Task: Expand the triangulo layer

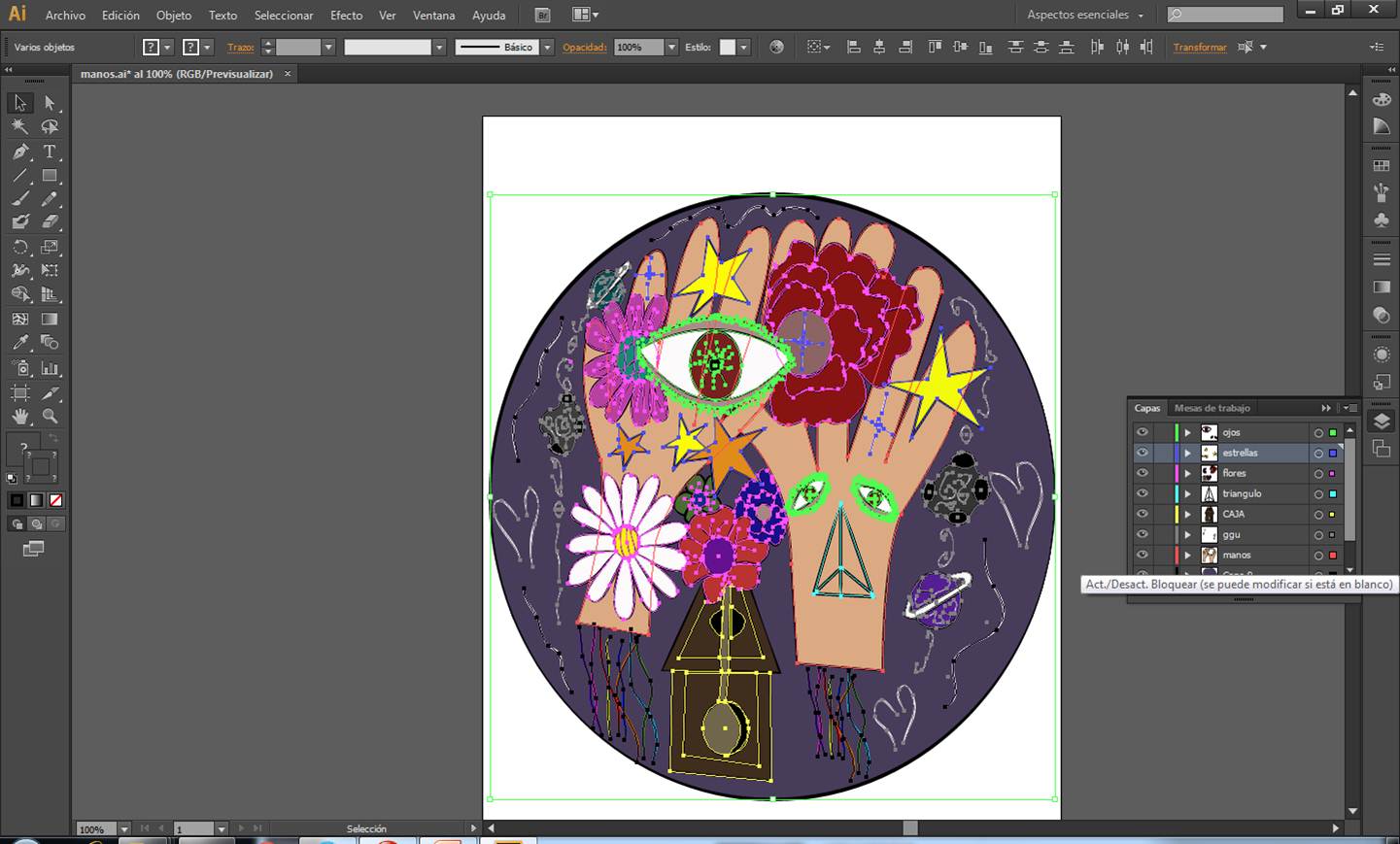Action: (1187, 493)
